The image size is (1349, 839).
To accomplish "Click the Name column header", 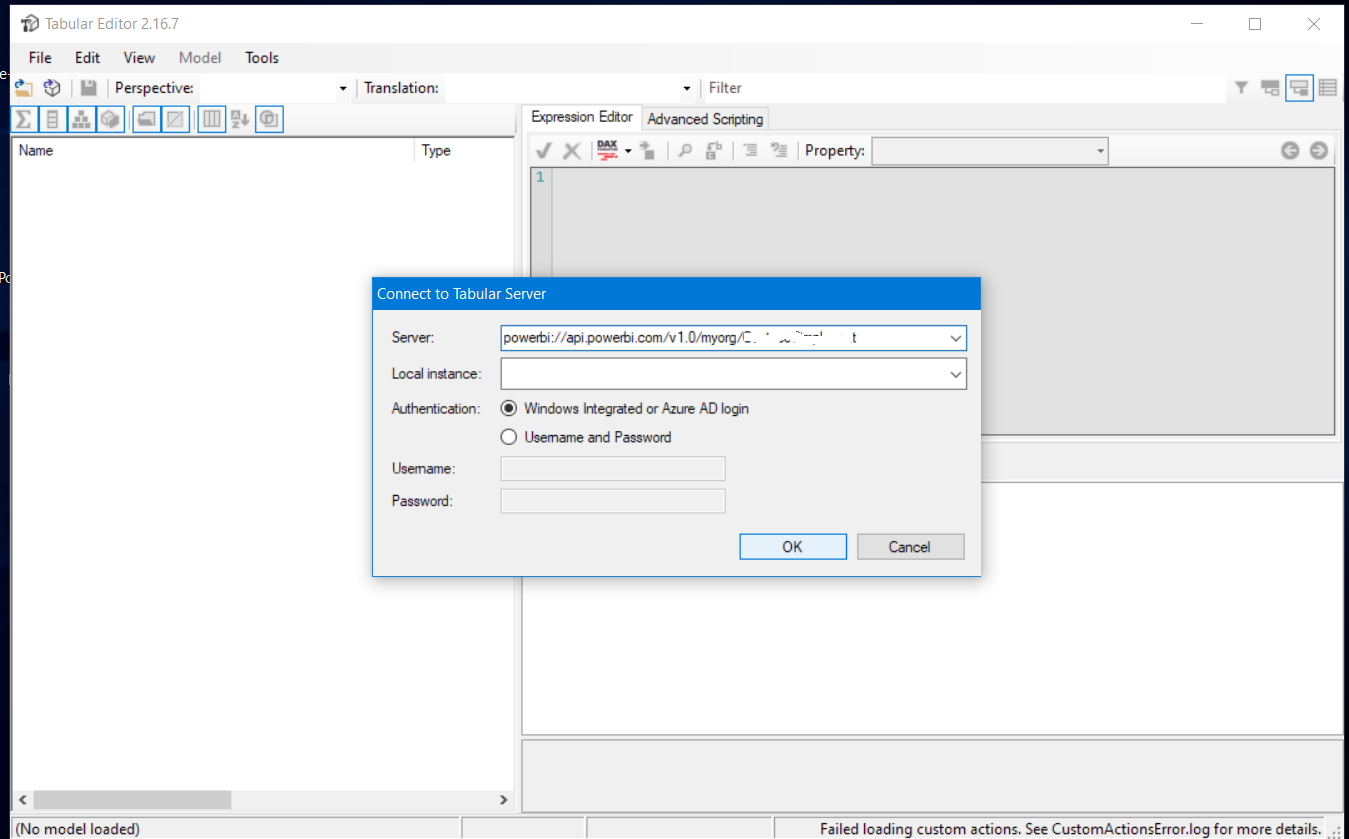I will [x=213, y=151].
